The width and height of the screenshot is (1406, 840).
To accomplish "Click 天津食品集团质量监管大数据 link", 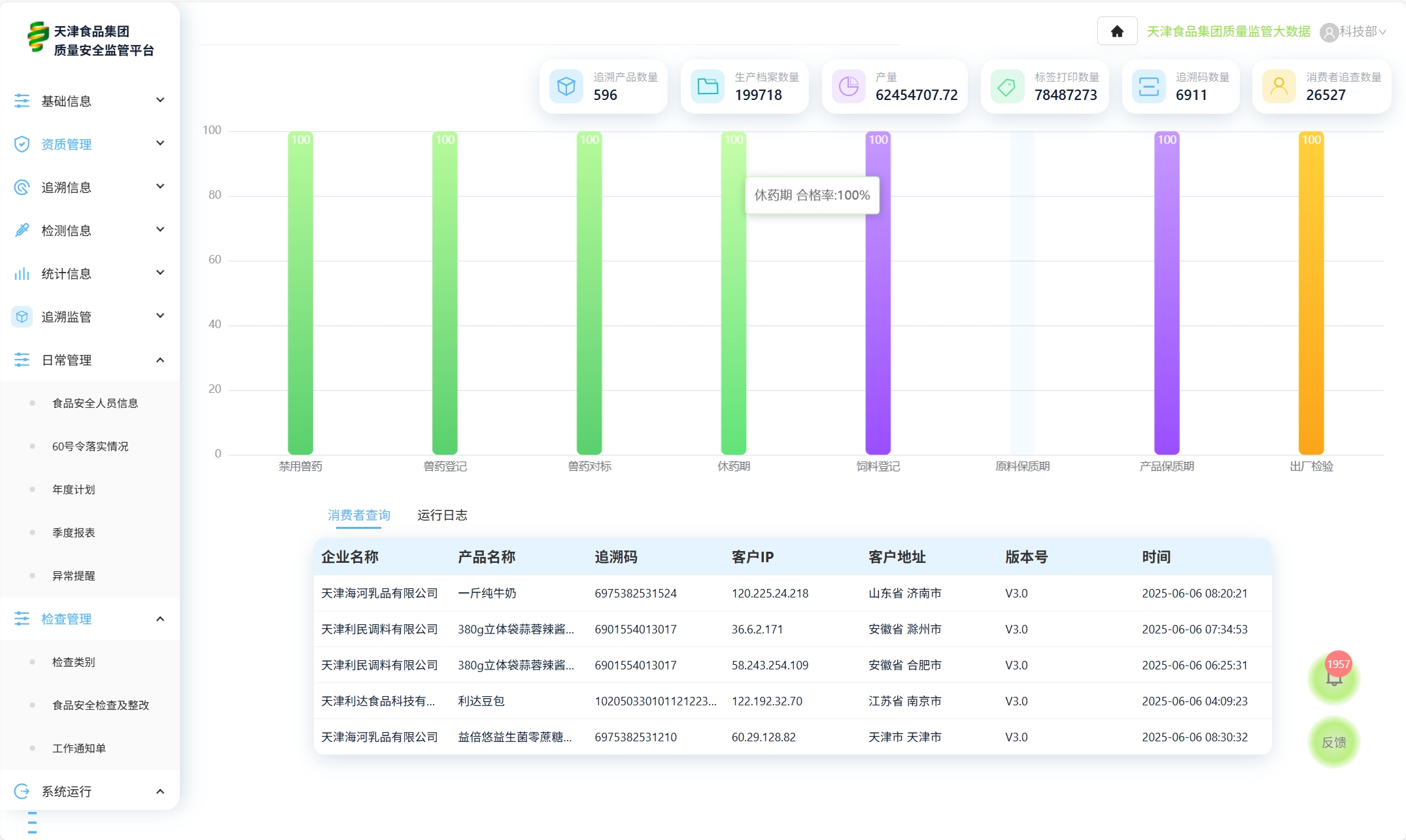I will (x=1229, y=31).
